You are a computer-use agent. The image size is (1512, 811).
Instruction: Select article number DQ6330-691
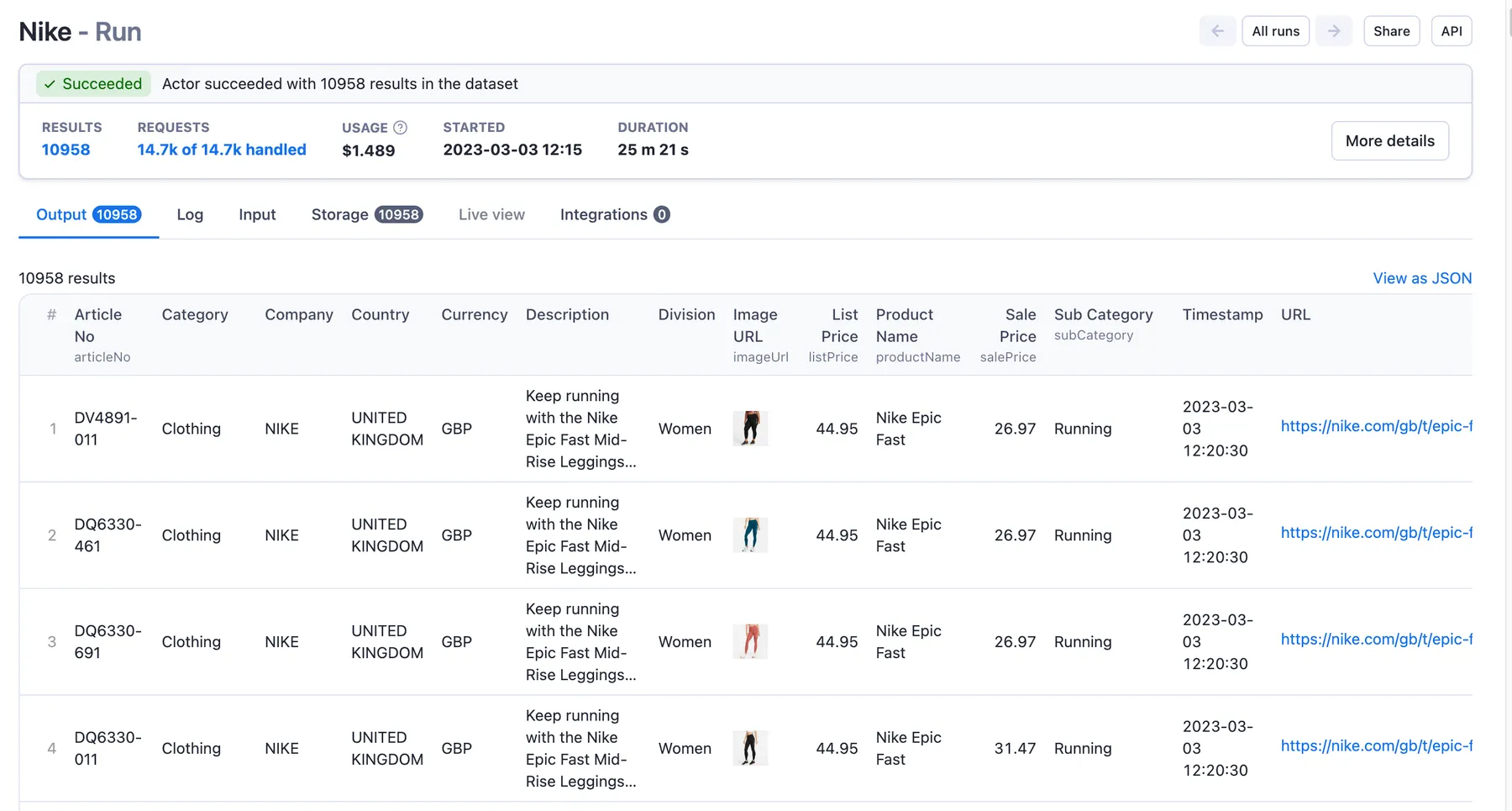[x=108, y=642]
